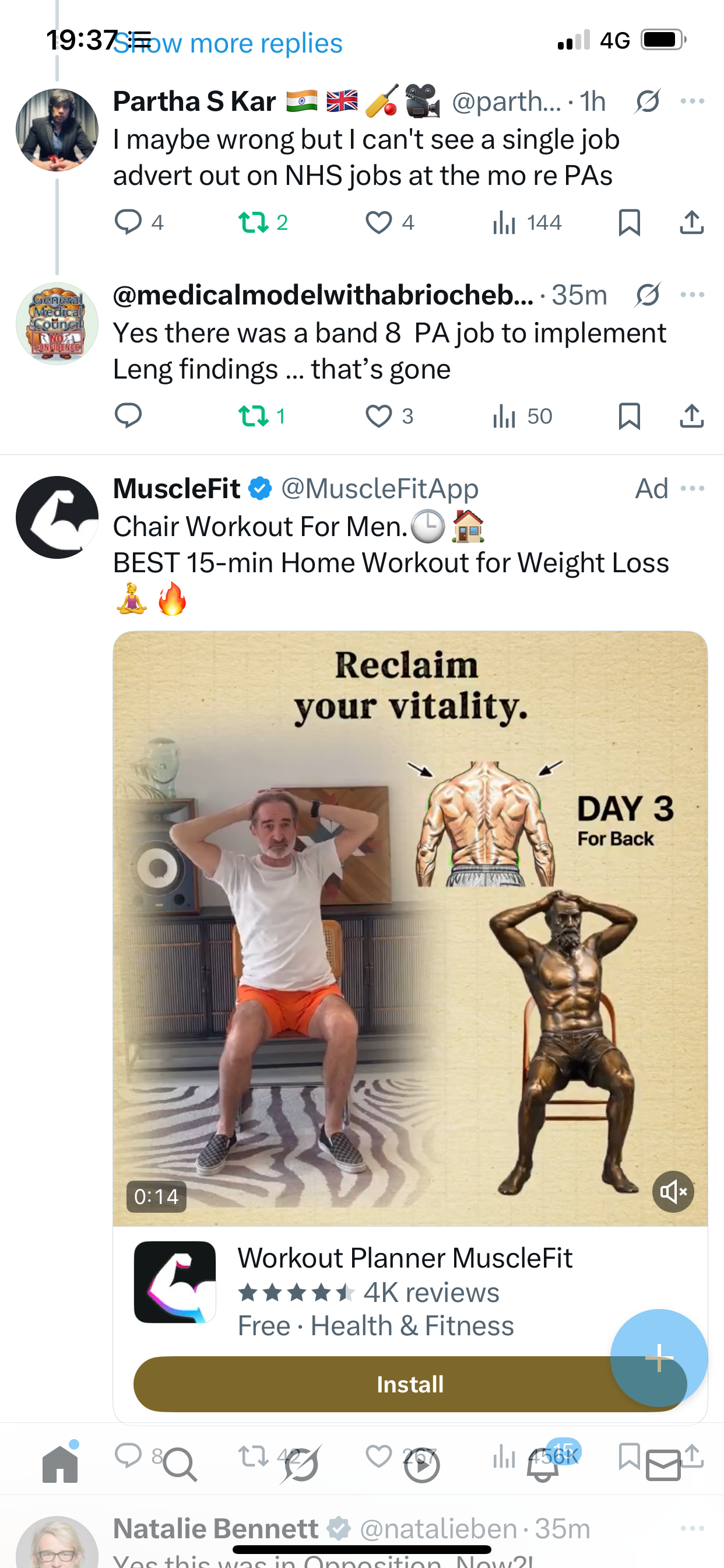Compose a new post with plus button

[659, 1357]
